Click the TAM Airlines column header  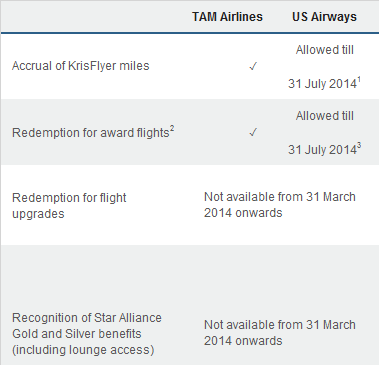[227, 17]
